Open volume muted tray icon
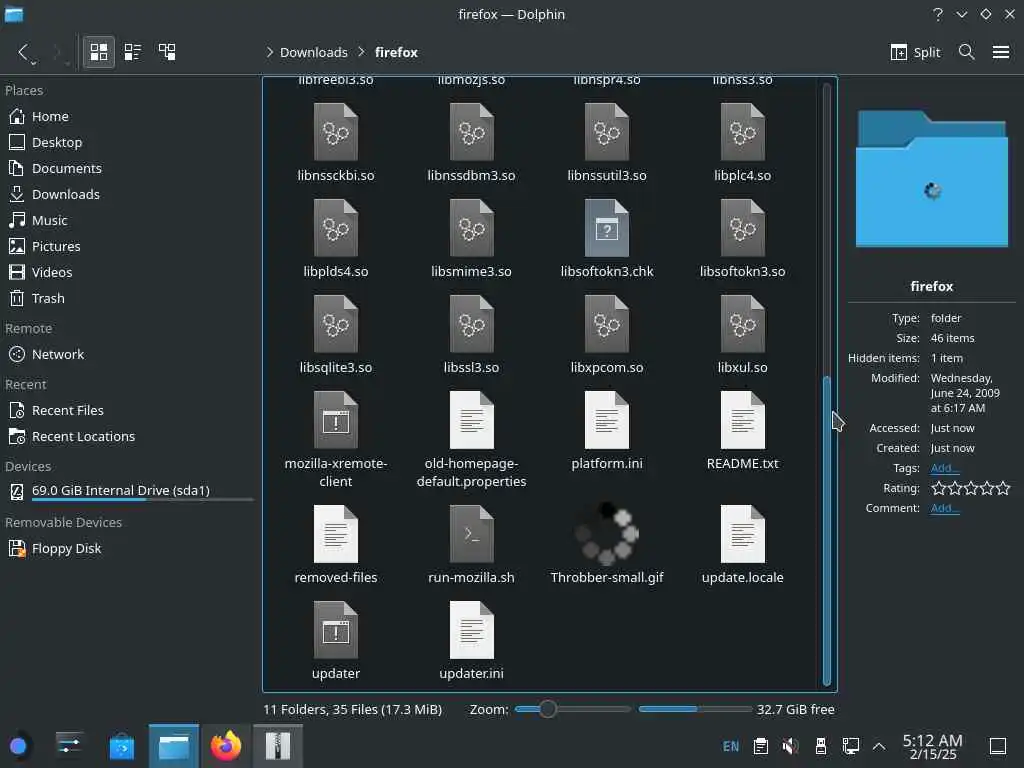This screenshot has width=1024, height=768. tap(790, 746)
